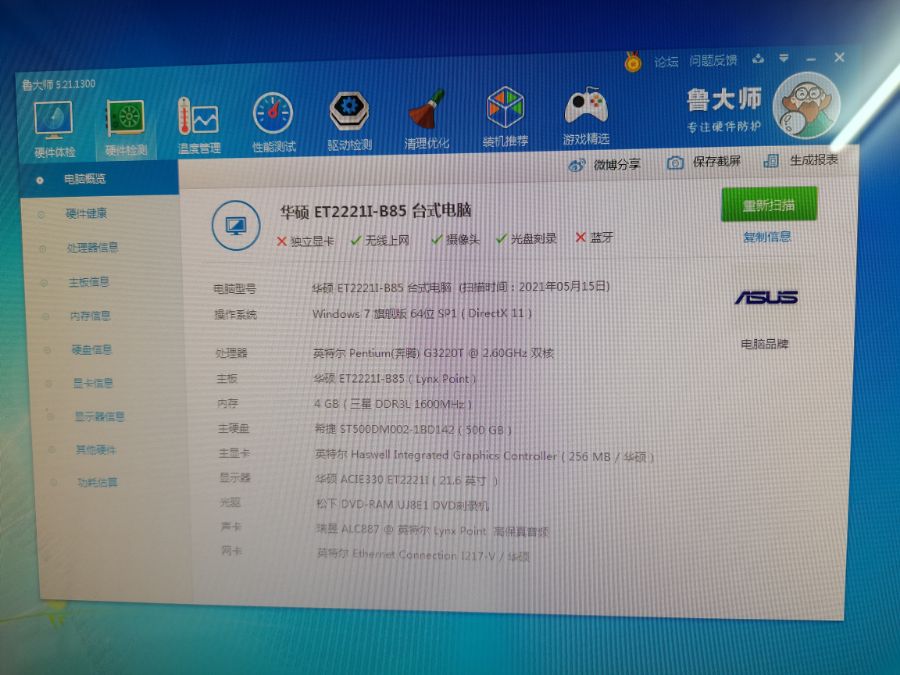The height and width of the screenshot is (675, 900).
Task: Open the 硬件体检 hardware checkup icon
Action: coord(53,122)
